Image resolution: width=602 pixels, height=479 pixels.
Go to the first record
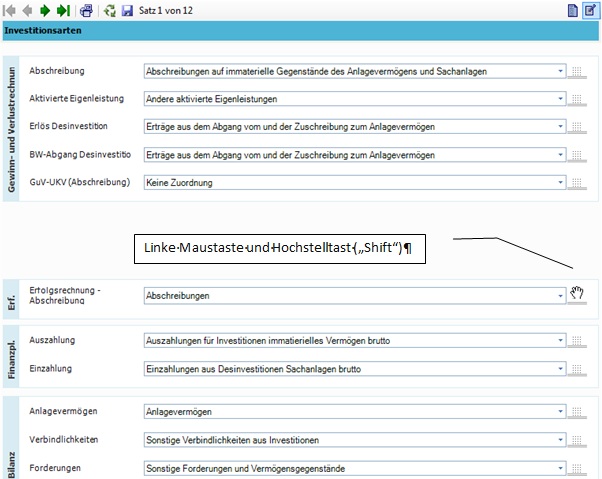tap(9, 10)
